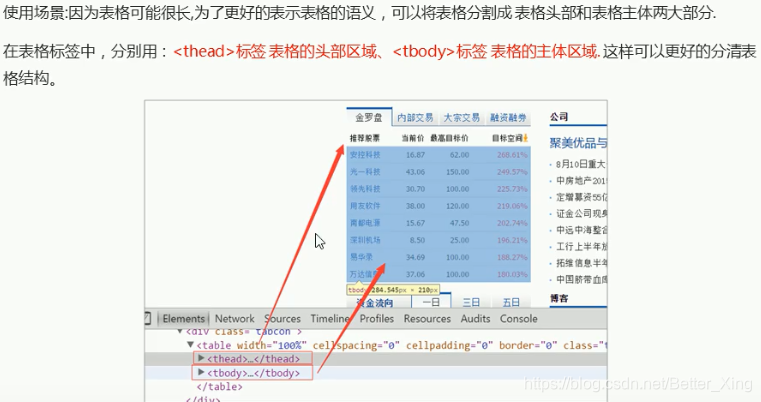Select the Elements devtools tab
This screenshot has height=402, width=761.
pos(183,318)
